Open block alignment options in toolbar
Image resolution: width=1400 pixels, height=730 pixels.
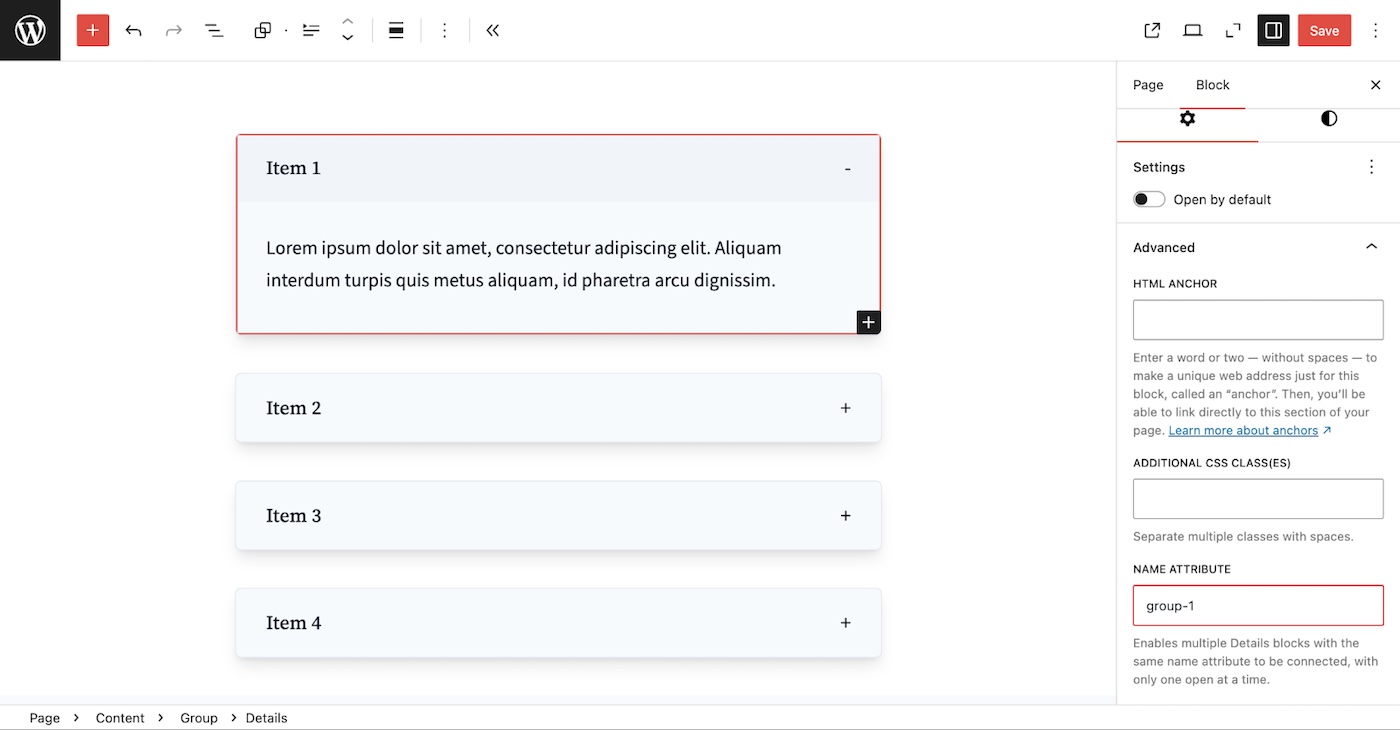[396, 30]
